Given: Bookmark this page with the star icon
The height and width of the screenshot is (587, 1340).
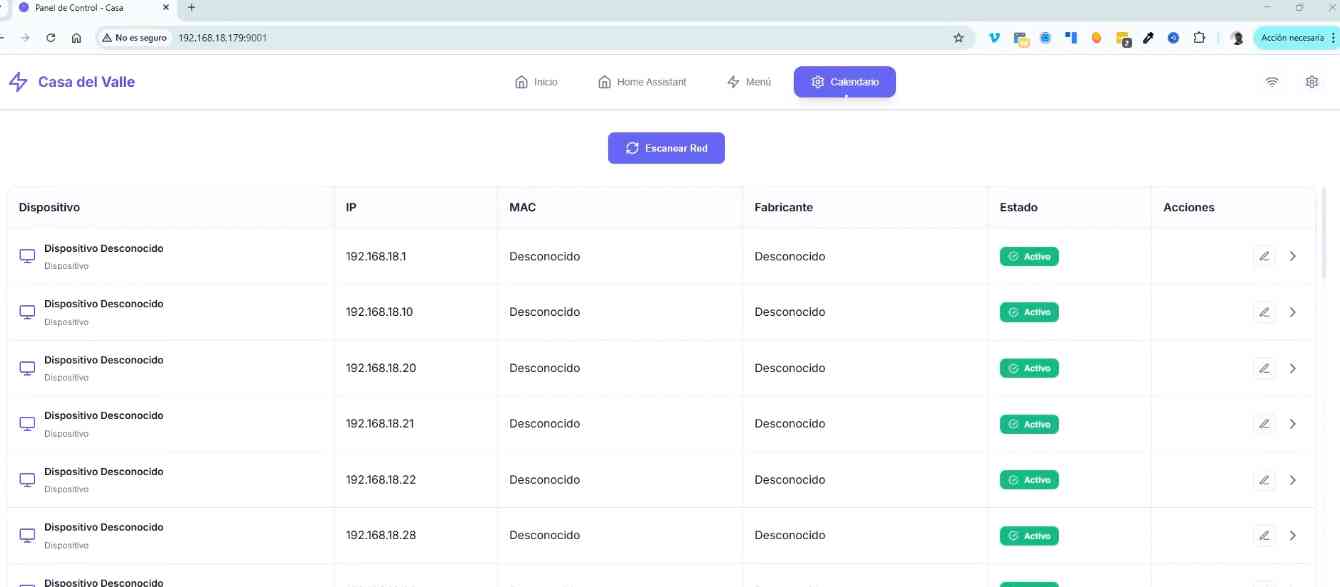Looking at the screenshot, I should tap(958, 38).
